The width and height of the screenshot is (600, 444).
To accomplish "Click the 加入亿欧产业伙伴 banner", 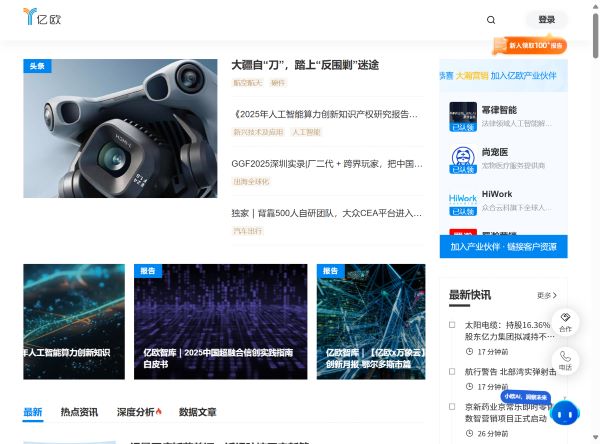I will (504, 75).
